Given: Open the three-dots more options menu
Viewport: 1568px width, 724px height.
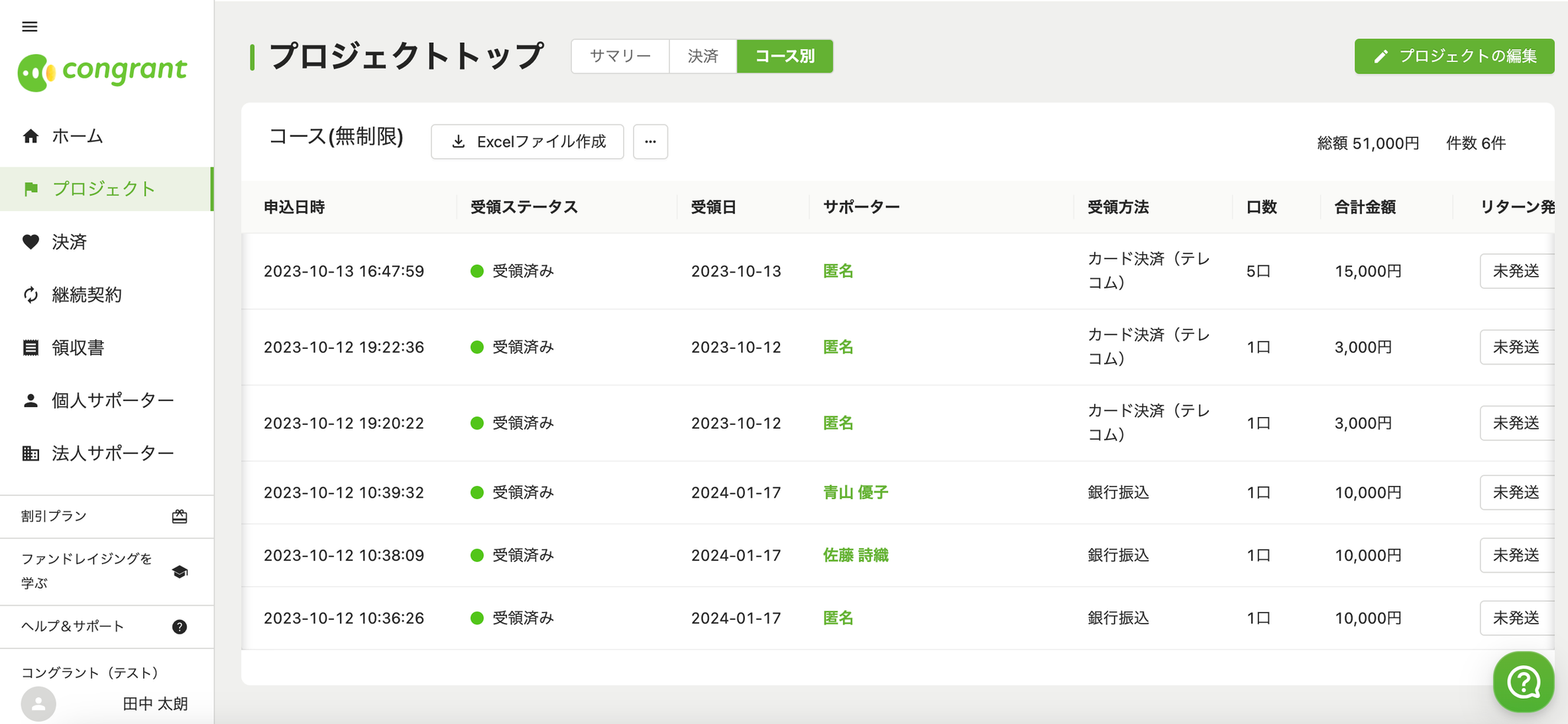Looking at the screenshot, I should pos(650,142).
